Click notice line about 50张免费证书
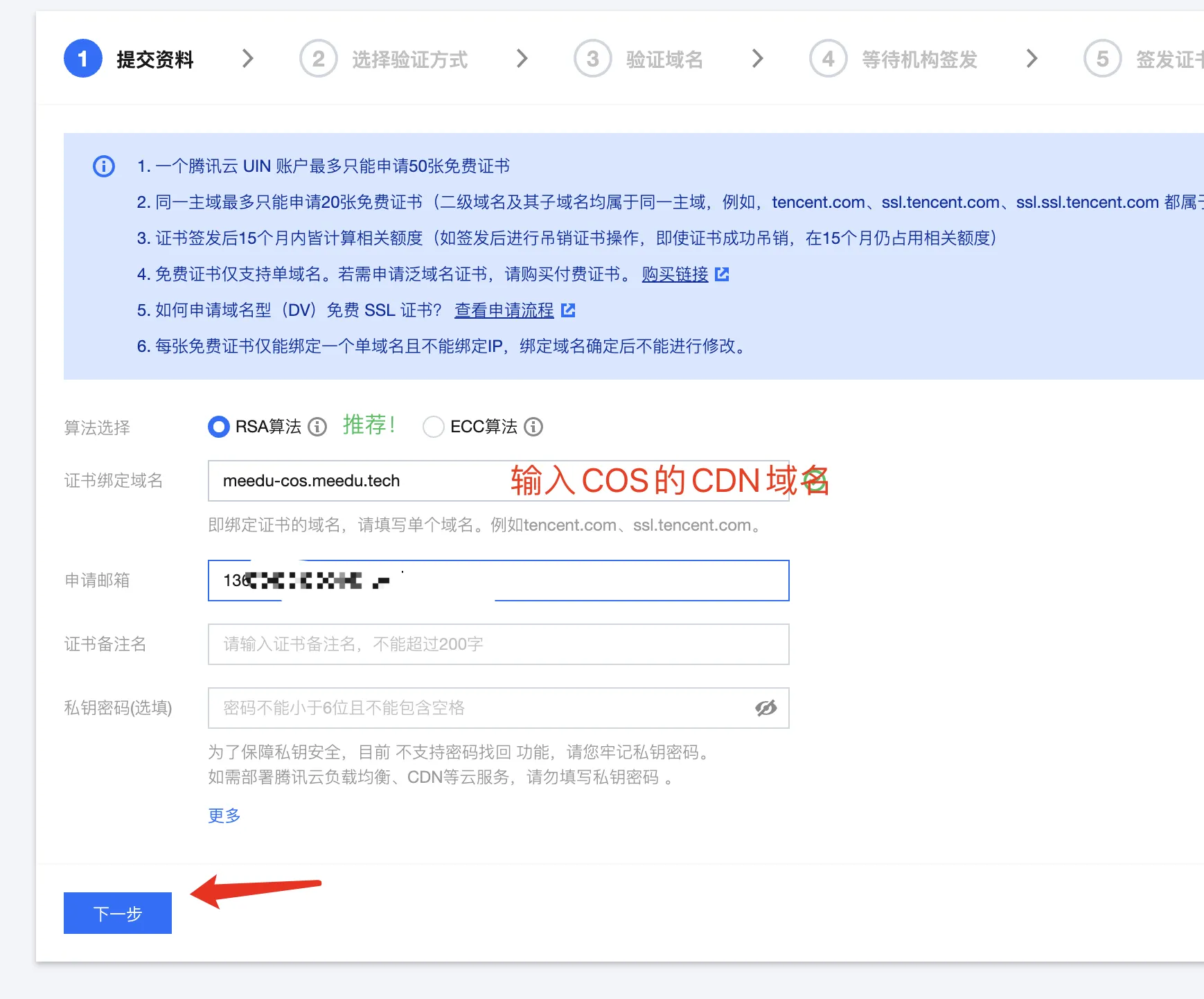This screenshot has width=1204, height=999. click(x=324, y=166)
